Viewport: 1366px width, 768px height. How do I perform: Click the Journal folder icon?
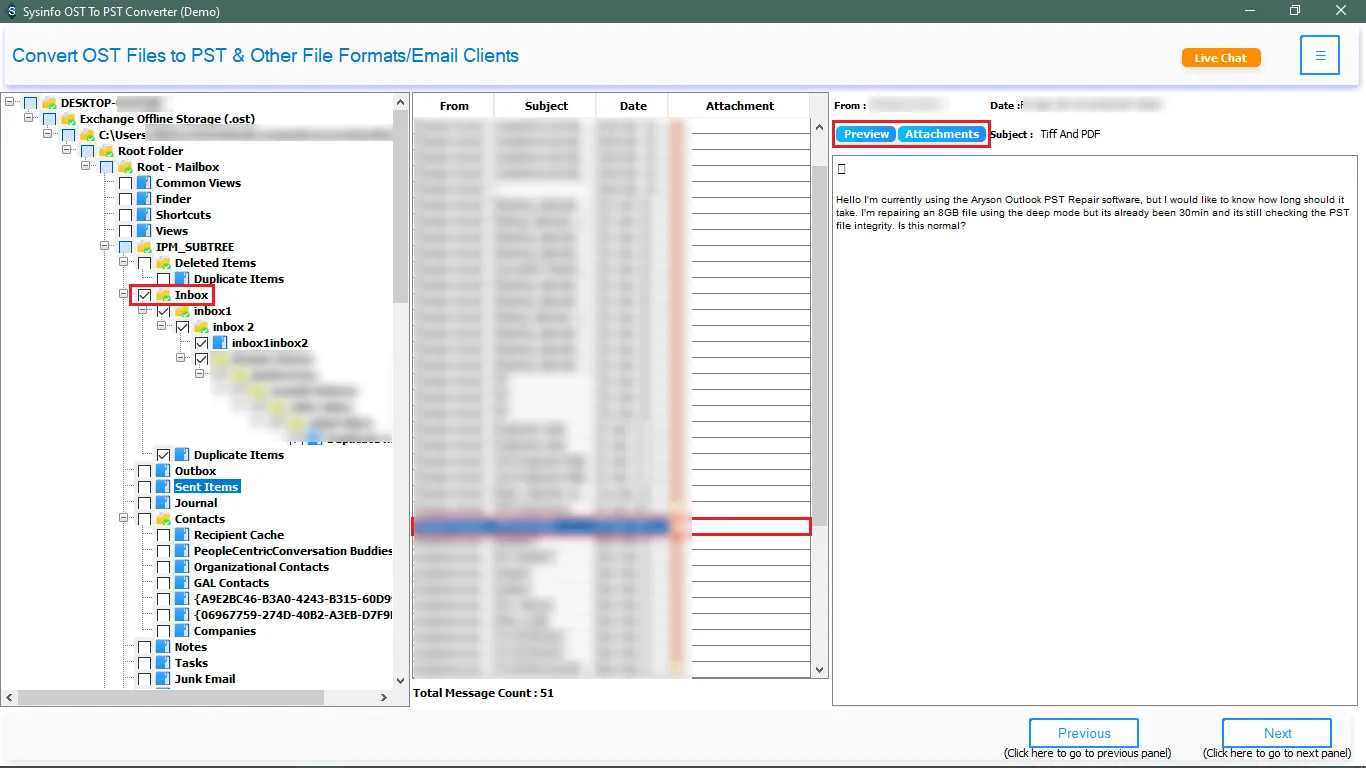point(163,503)
